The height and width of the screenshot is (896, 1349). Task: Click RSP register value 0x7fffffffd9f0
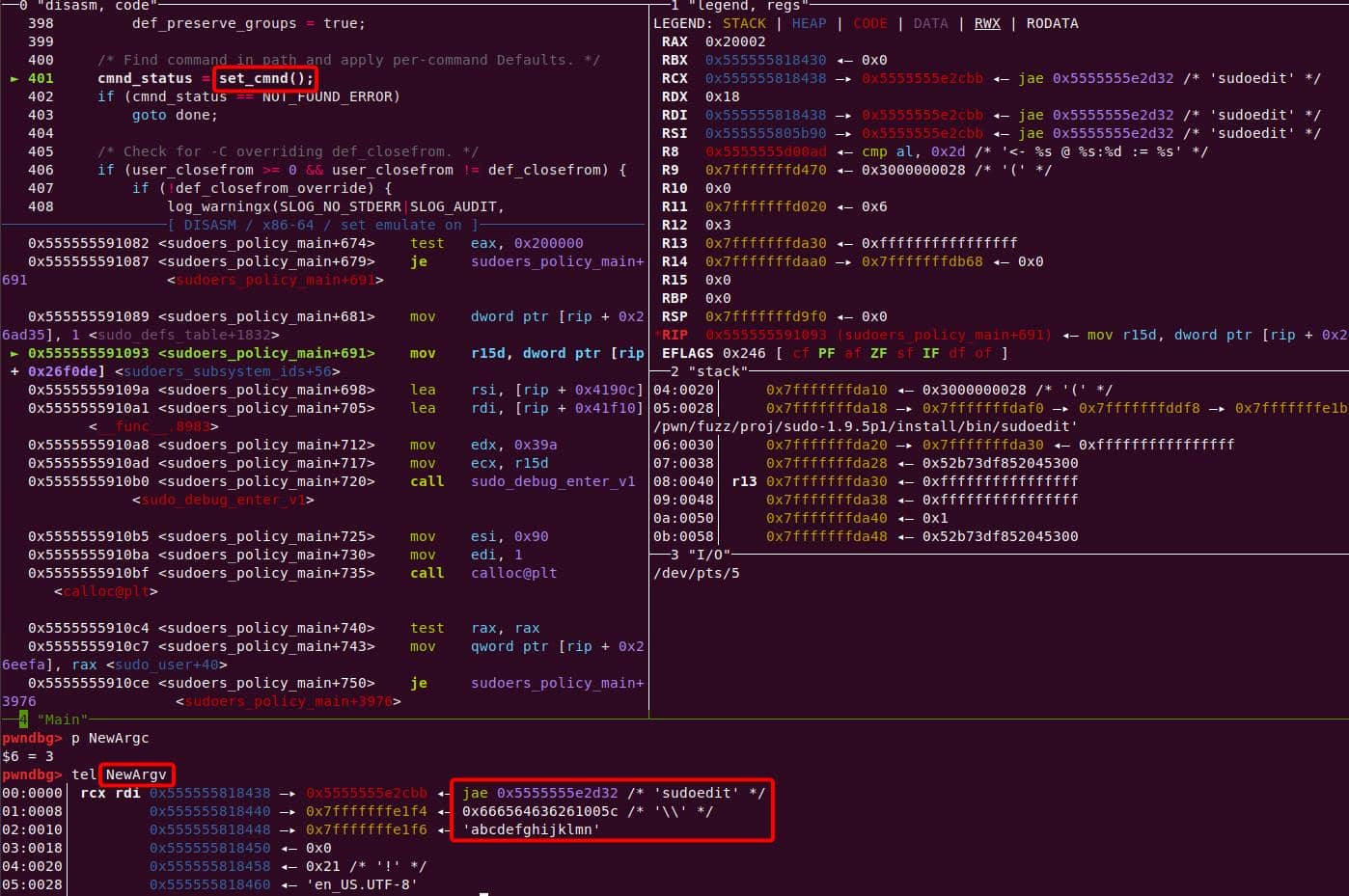[x=765, y=316]
